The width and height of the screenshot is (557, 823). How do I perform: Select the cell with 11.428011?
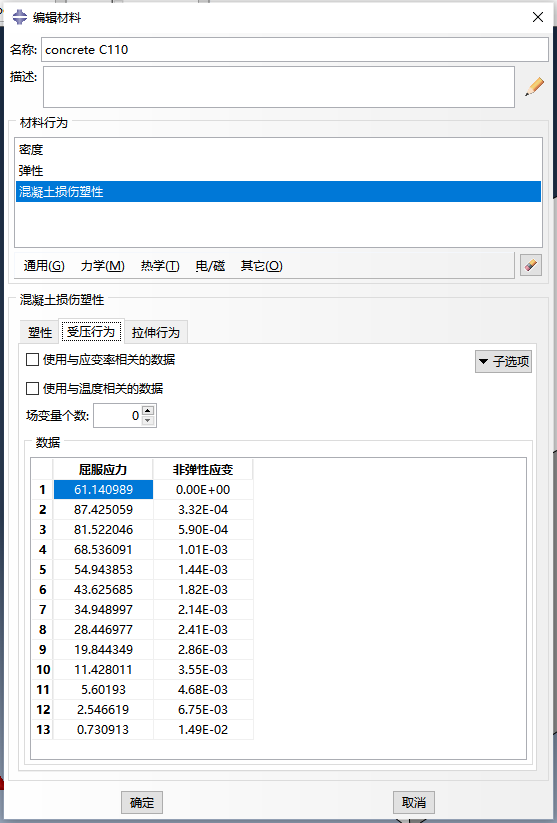103,669
